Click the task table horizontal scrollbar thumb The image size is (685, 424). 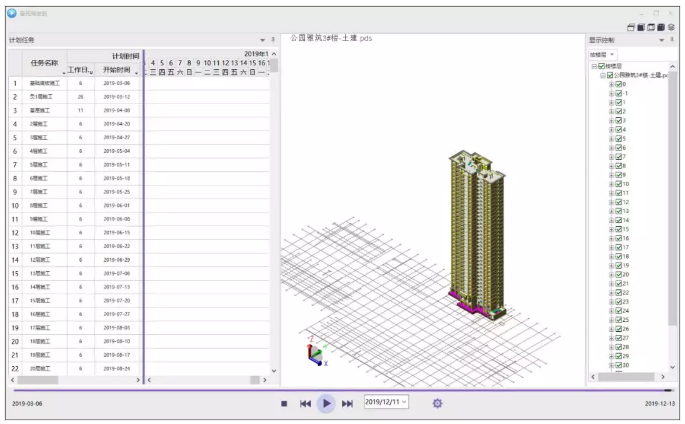[x=38, y=380]
